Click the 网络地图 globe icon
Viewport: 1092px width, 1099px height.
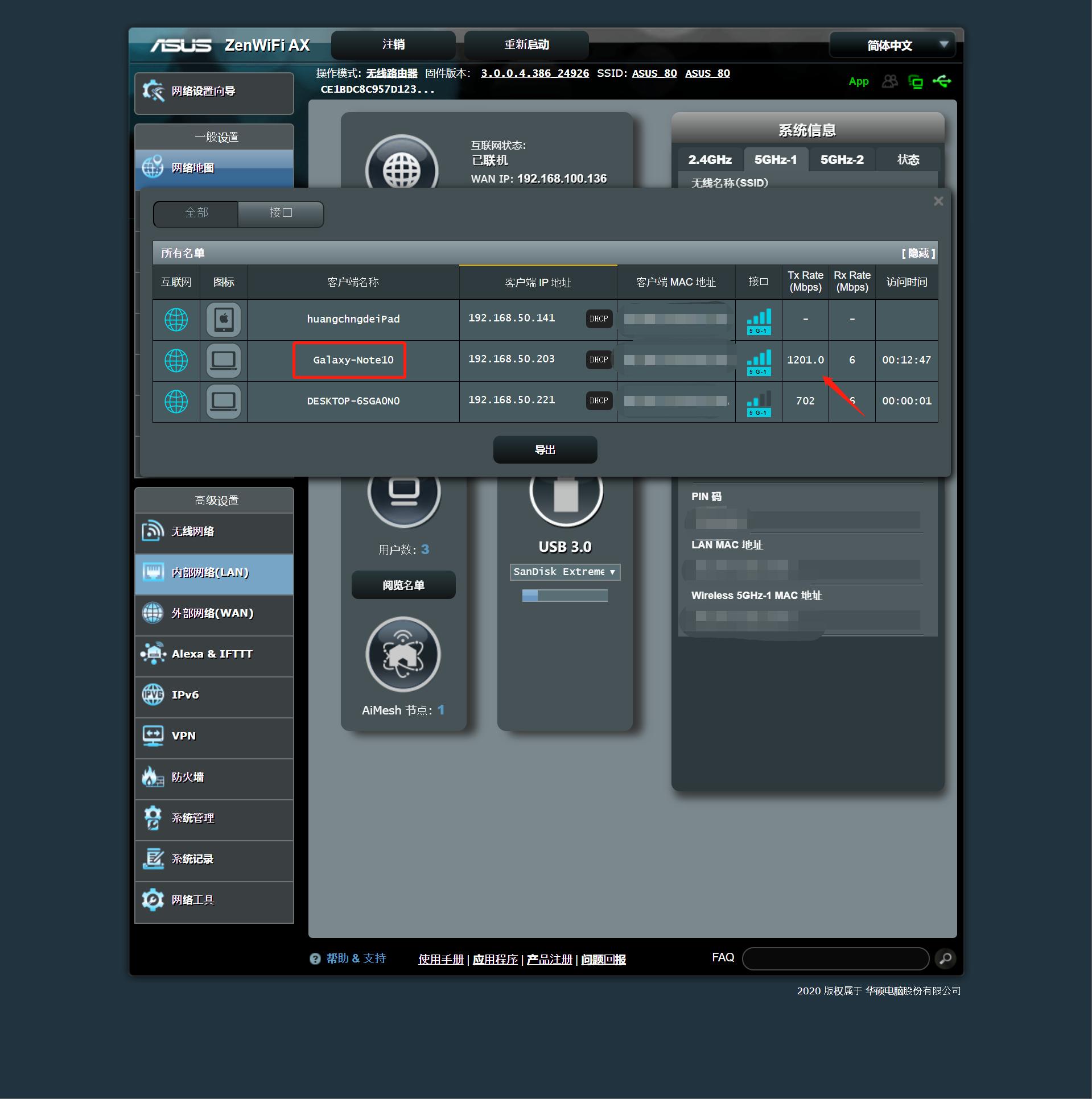point(153,167)
